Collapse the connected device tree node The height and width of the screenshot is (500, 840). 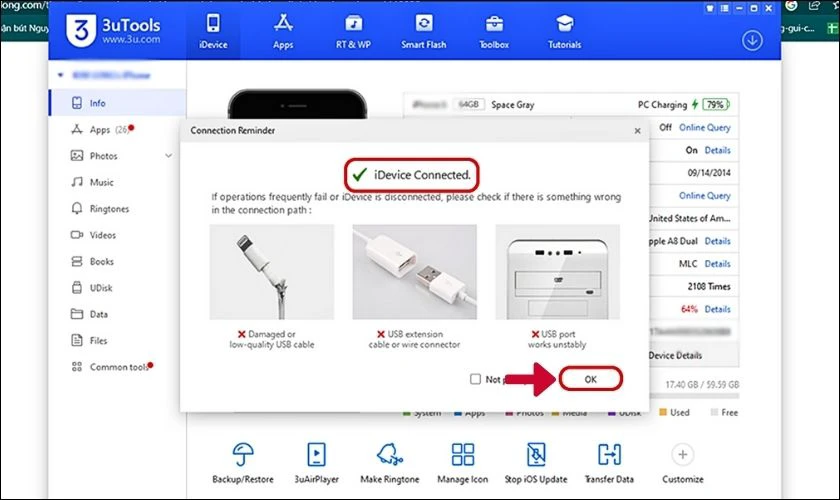click(61, 75)
